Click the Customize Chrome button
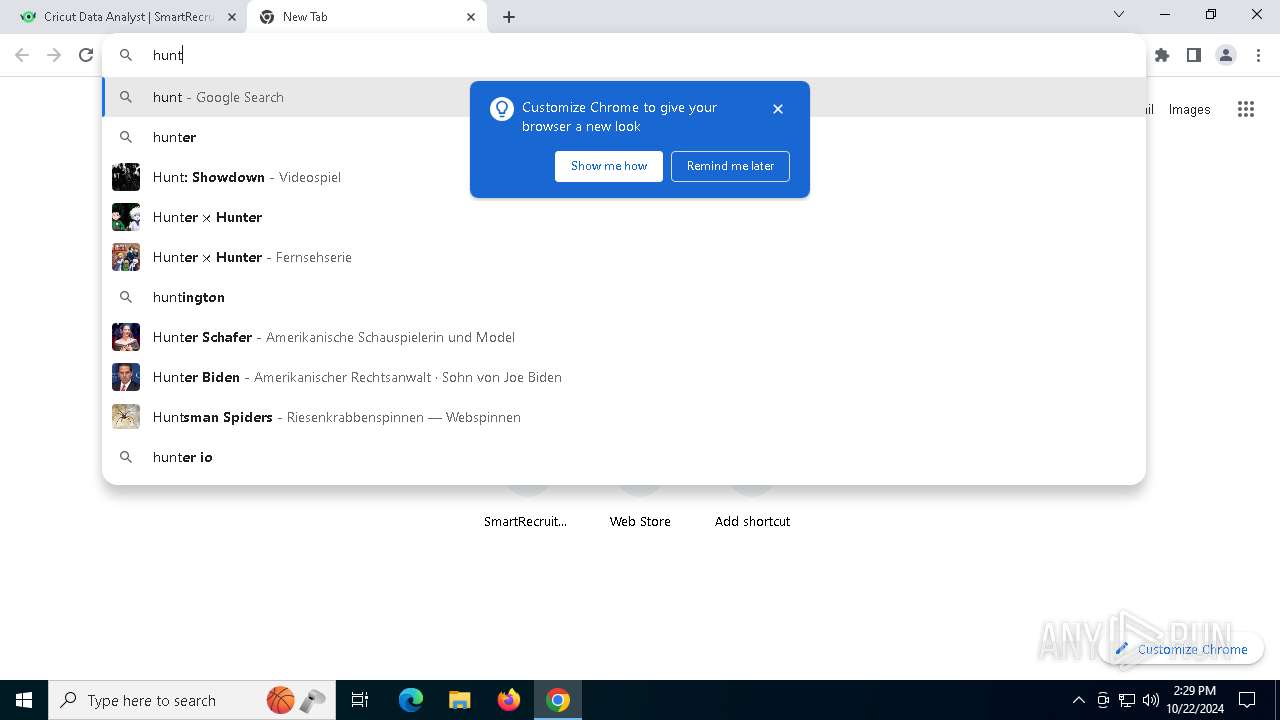 click(x=1181, y=649)
